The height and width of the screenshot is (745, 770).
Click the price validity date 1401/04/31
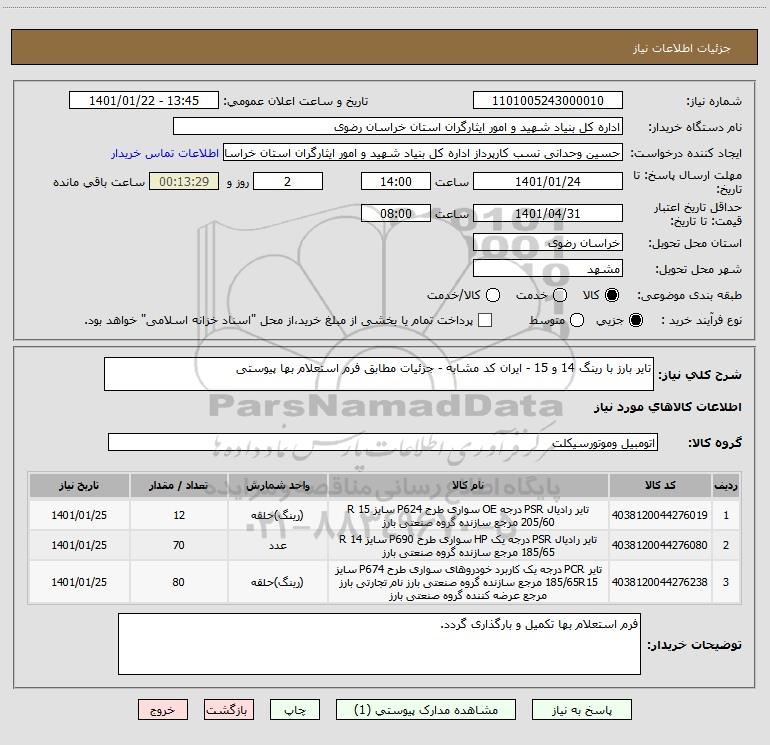[548, 213]
